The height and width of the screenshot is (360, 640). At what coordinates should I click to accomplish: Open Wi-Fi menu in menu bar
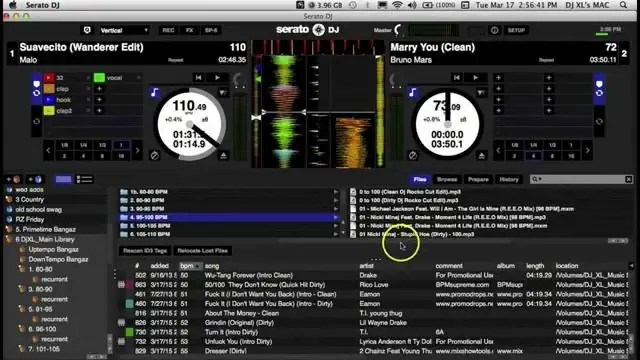tap(397, 5)
